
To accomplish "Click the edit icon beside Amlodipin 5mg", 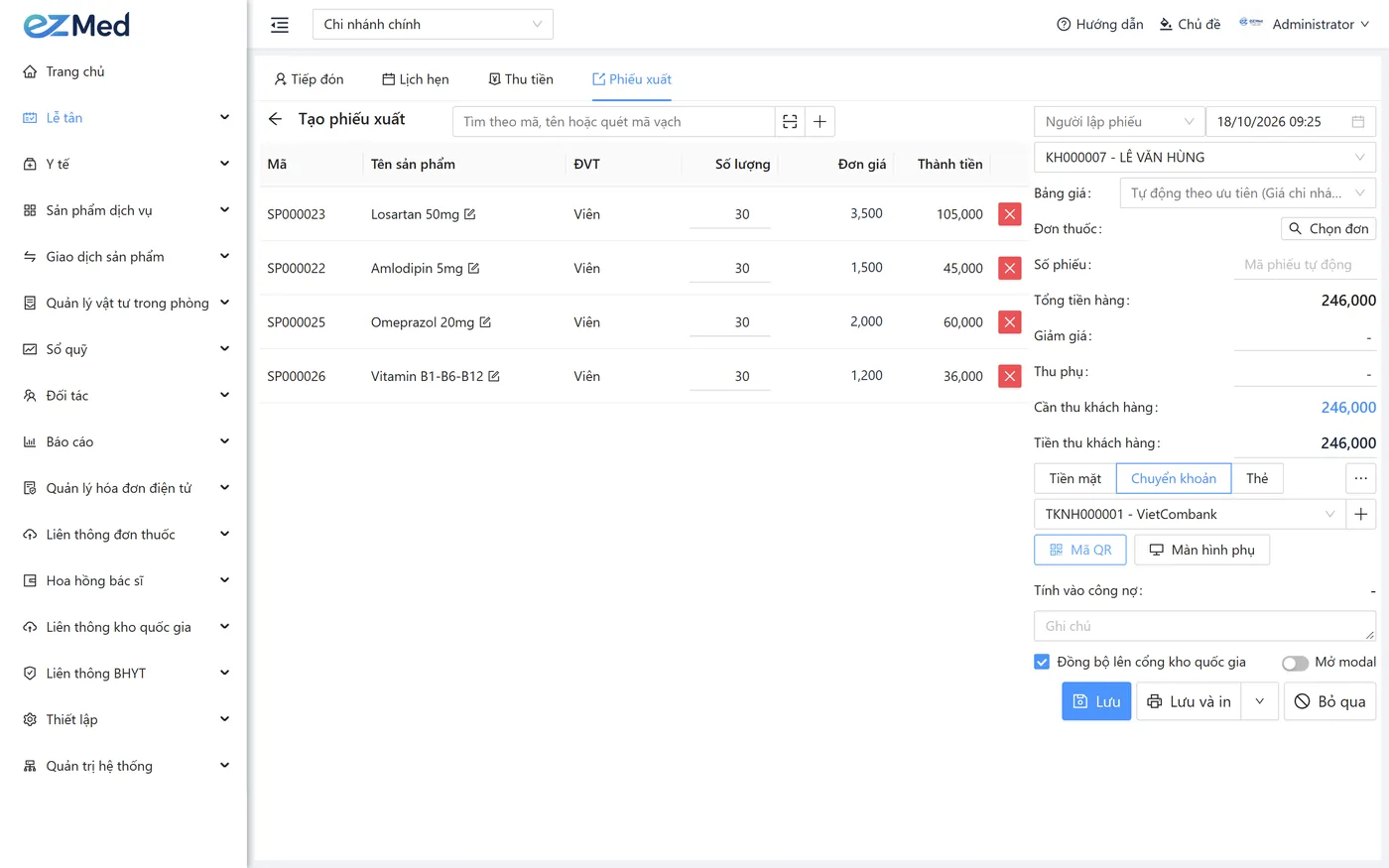I will click(473, 269).
